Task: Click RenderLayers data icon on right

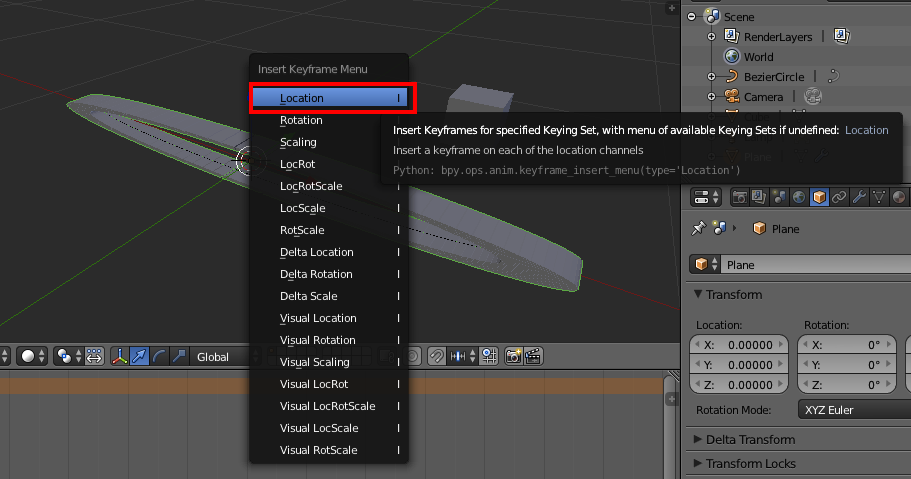Action: click(841, 36)
